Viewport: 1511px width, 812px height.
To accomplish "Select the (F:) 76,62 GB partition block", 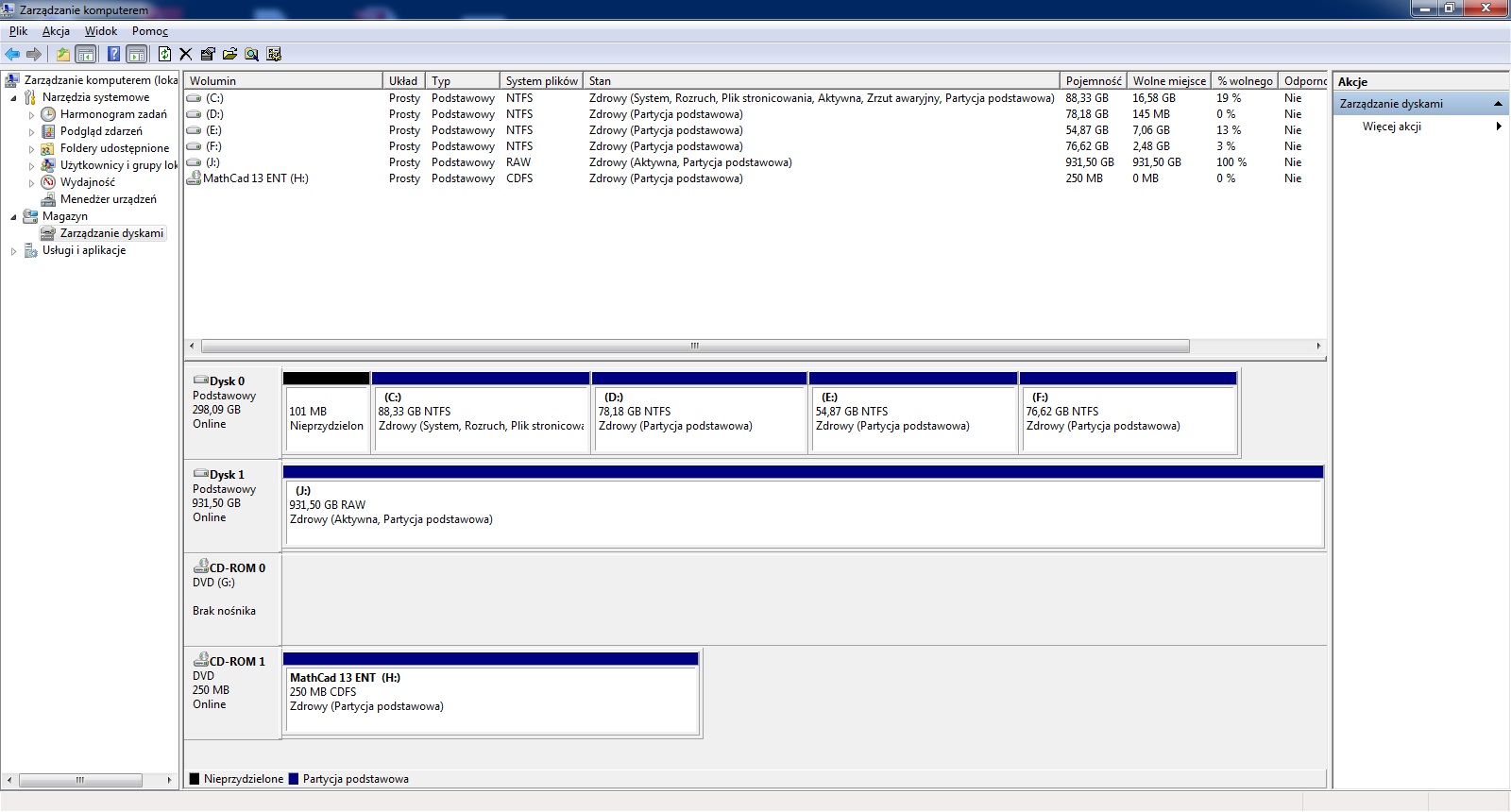I will 1128,413.
